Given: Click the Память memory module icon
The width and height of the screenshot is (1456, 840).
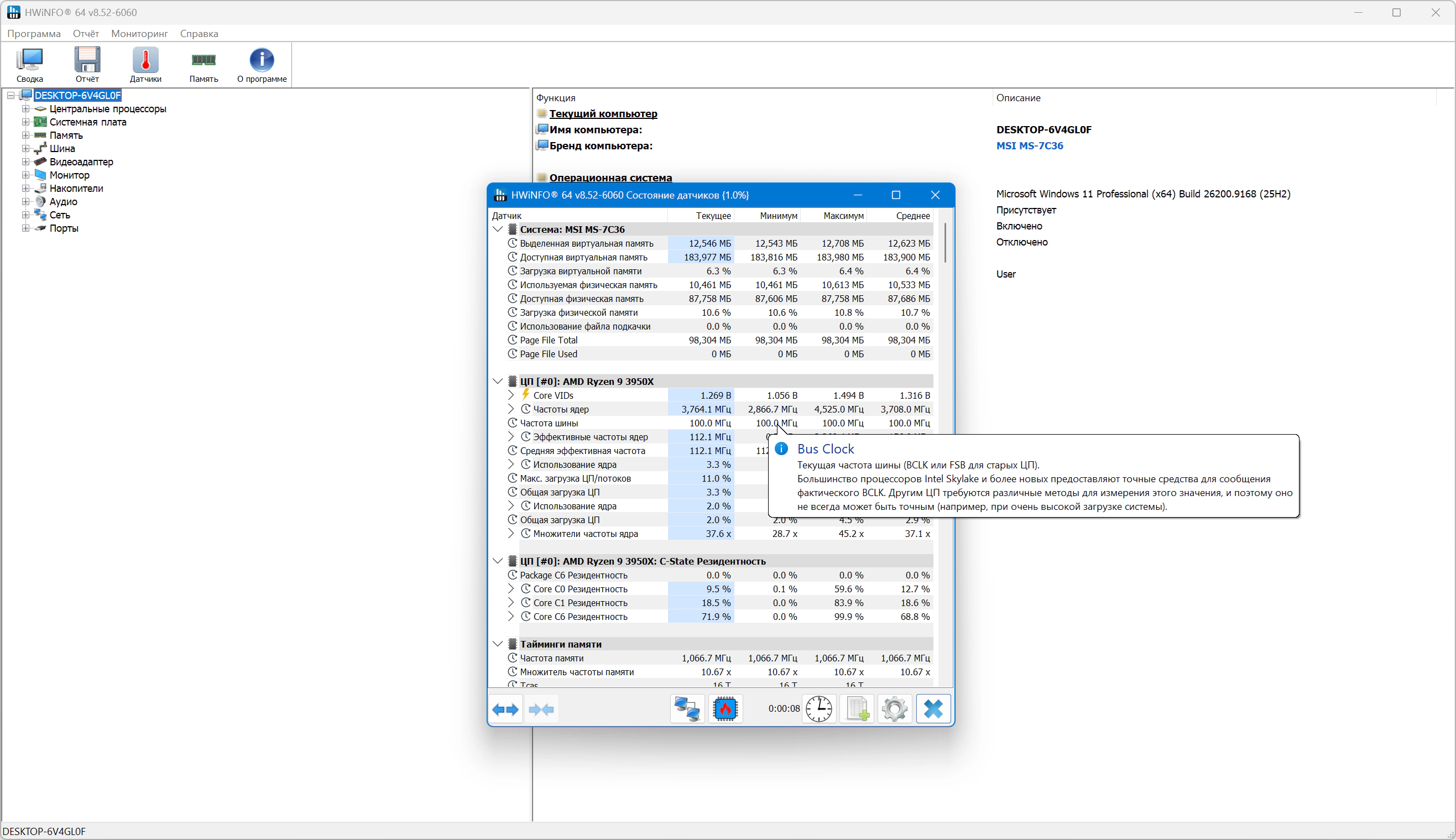Looking at the screenshot, I should pyautogui.click(x=203, y=65).
